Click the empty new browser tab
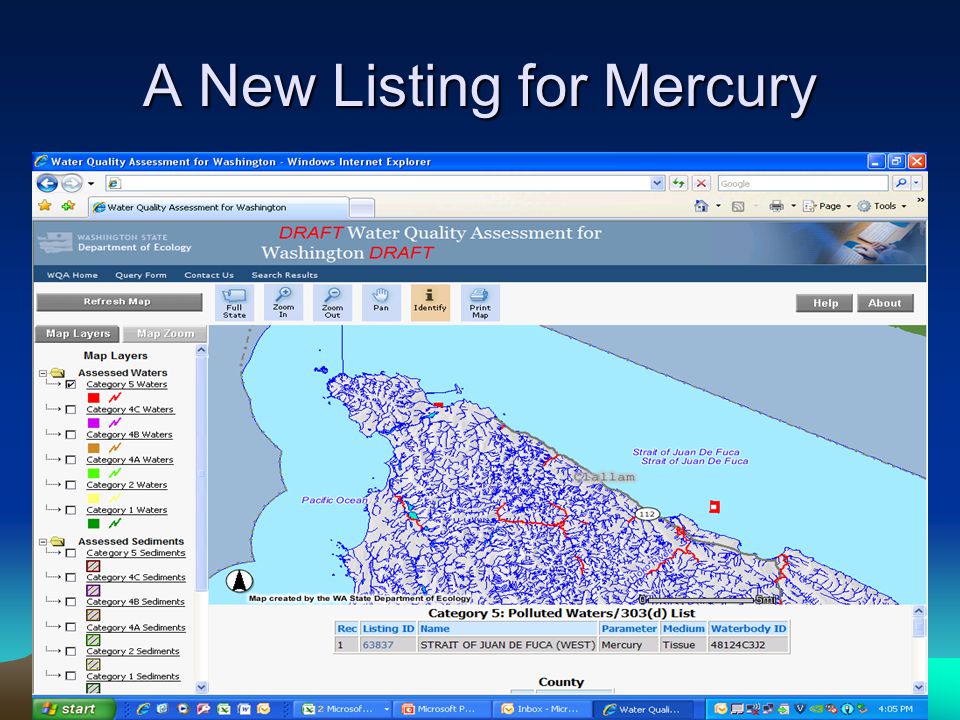 (362, 208)
